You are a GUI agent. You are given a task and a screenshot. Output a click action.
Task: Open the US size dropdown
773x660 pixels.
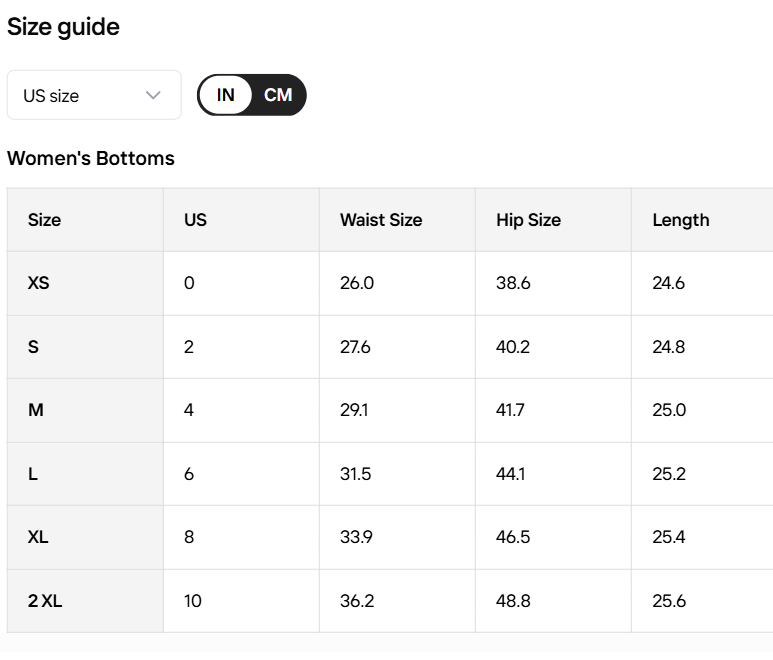click(93, 96)
